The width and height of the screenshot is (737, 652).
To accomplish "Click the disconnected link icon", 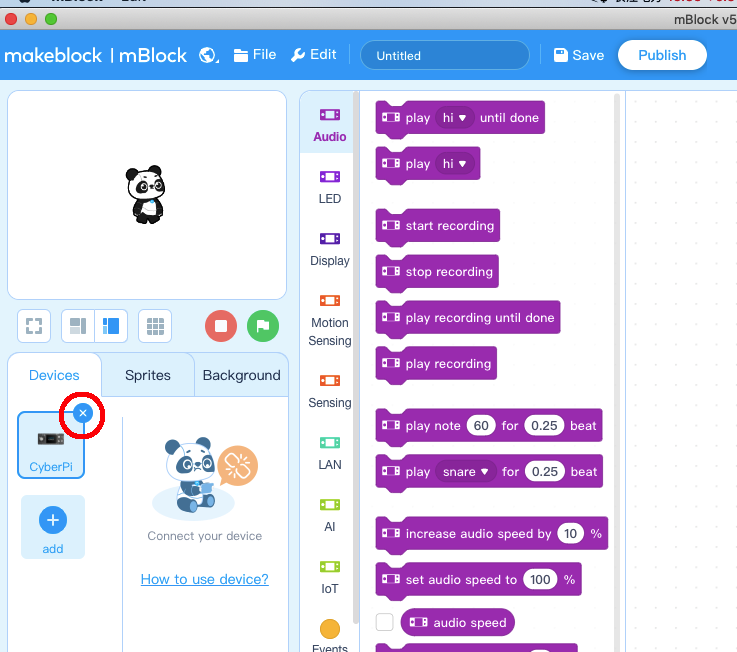I will click(238, 465).
